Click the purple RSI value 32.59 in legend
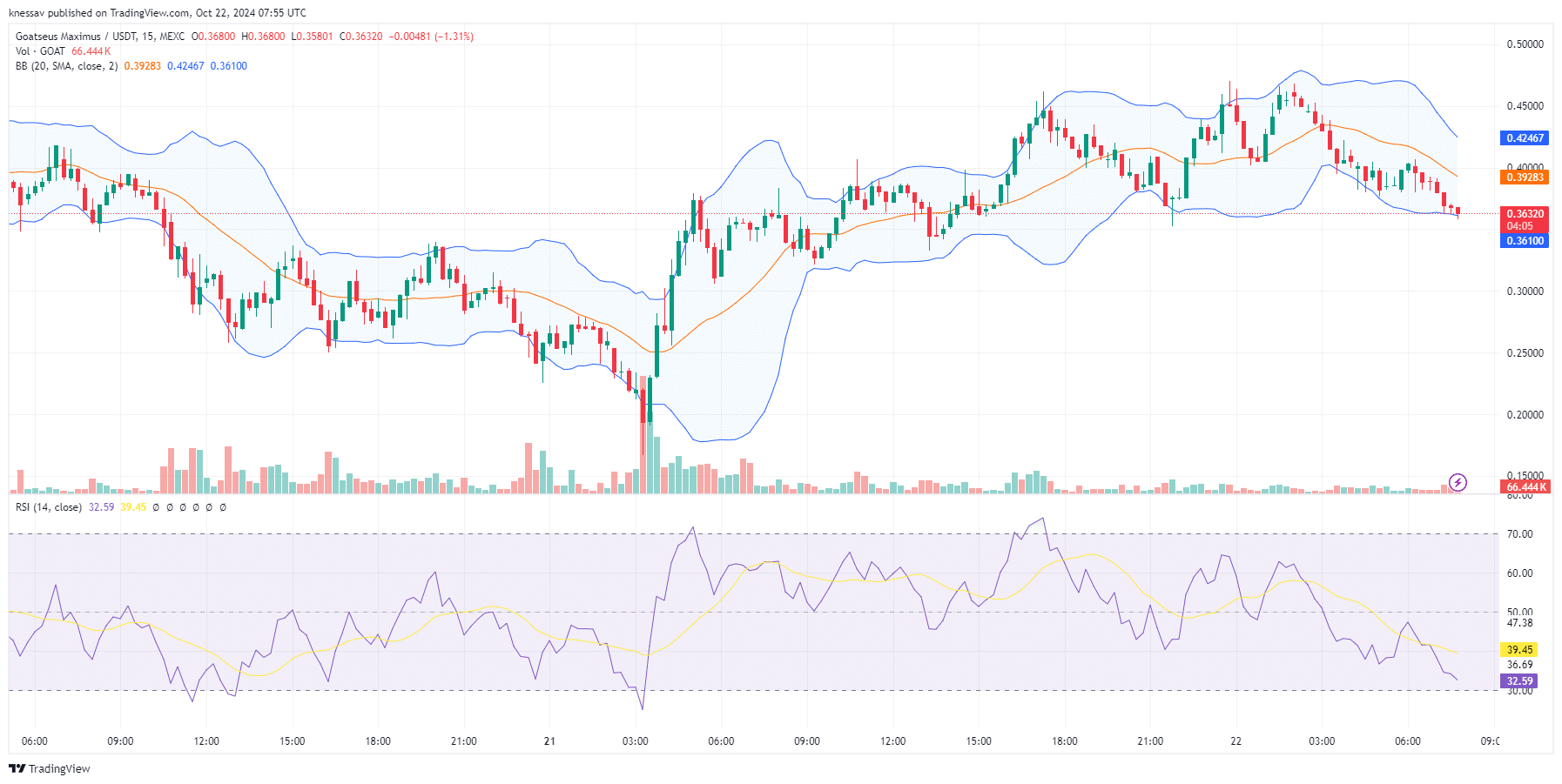The height and width of the screenshot is (784, 1562). pos(101,507)
